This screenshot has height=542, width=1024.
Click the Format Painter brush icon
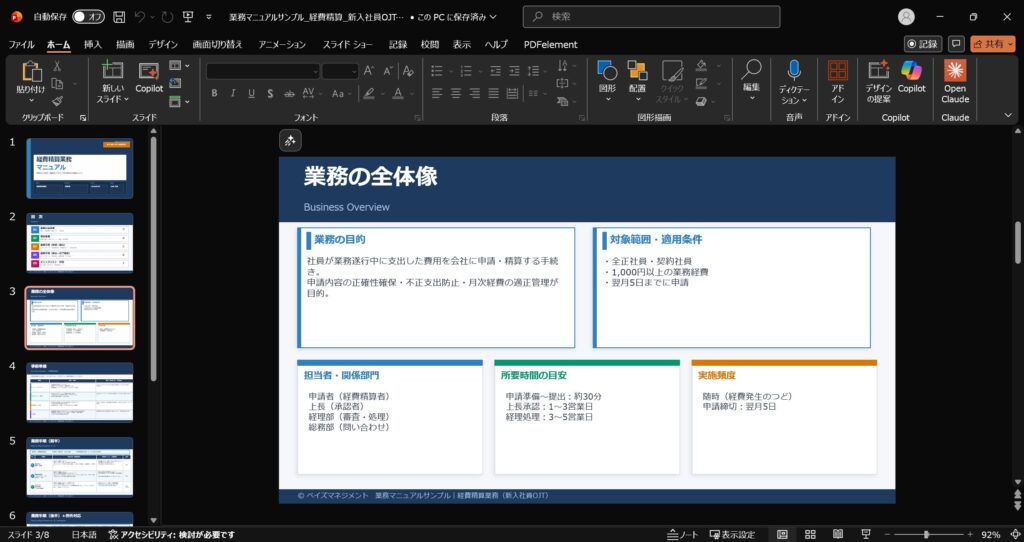pyautogui.click(x=57, y=101)
